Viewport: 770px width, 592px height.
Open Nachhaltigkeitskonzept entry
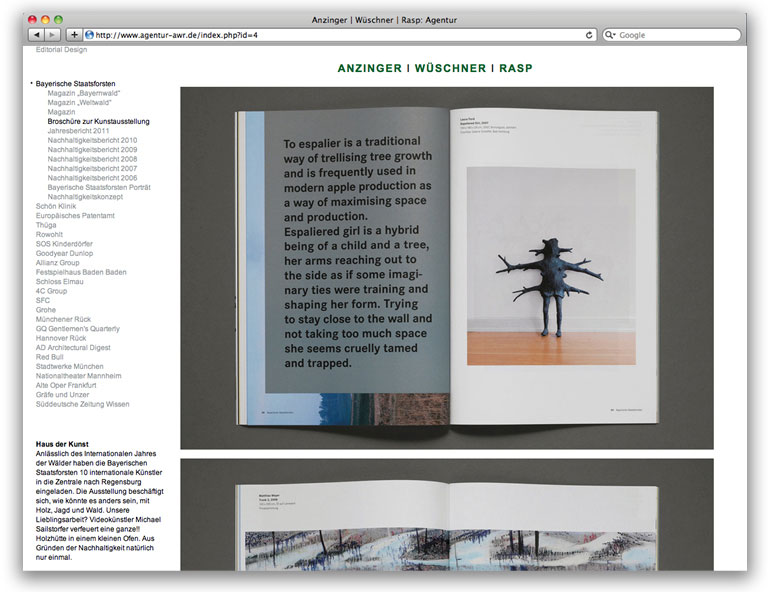point(85,197)
